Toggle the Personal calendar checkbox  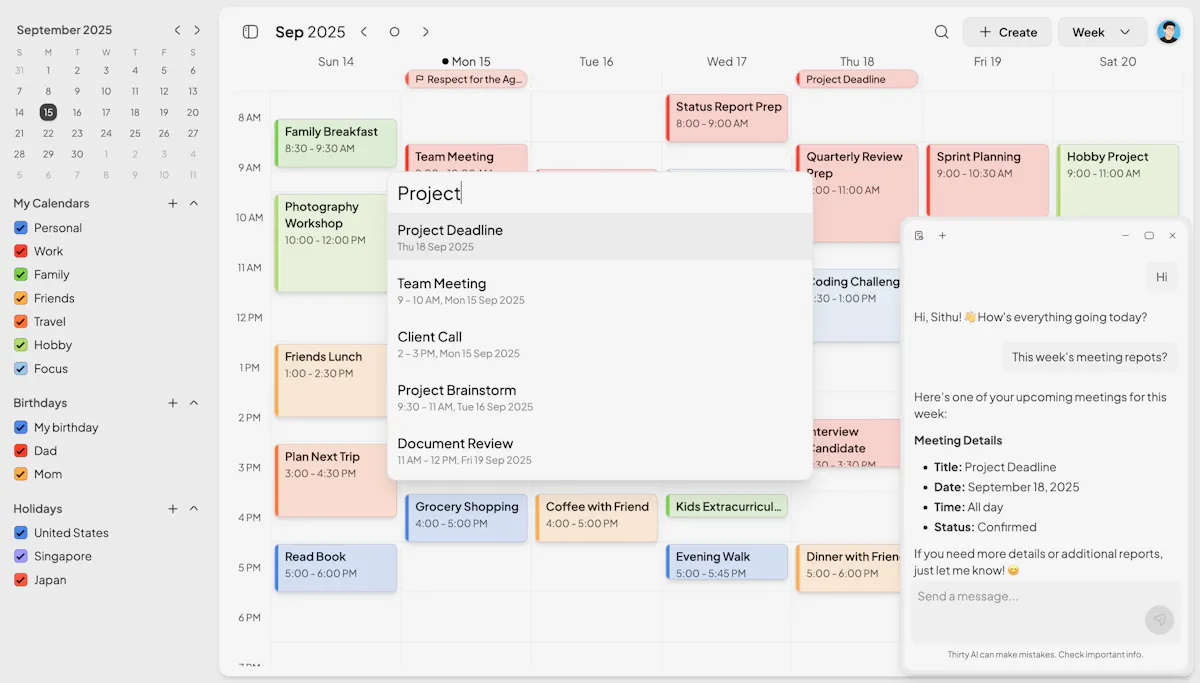click(x=20, y=228)
